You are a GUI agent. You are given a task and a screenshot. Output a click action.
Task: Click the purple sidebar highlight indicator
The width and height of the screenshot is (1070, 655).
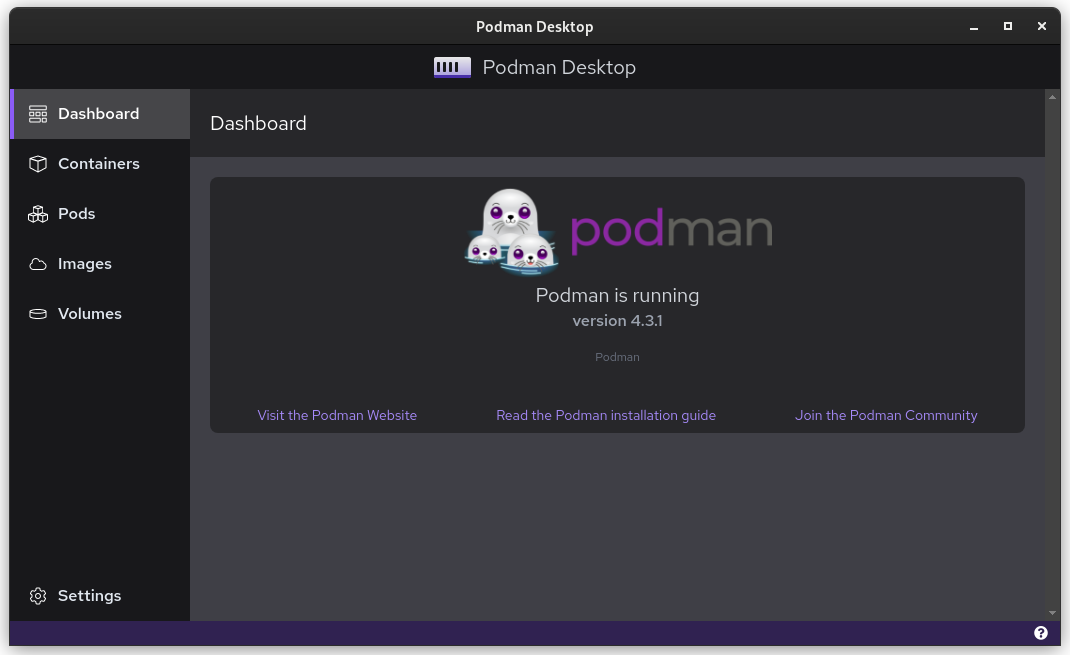12,113
